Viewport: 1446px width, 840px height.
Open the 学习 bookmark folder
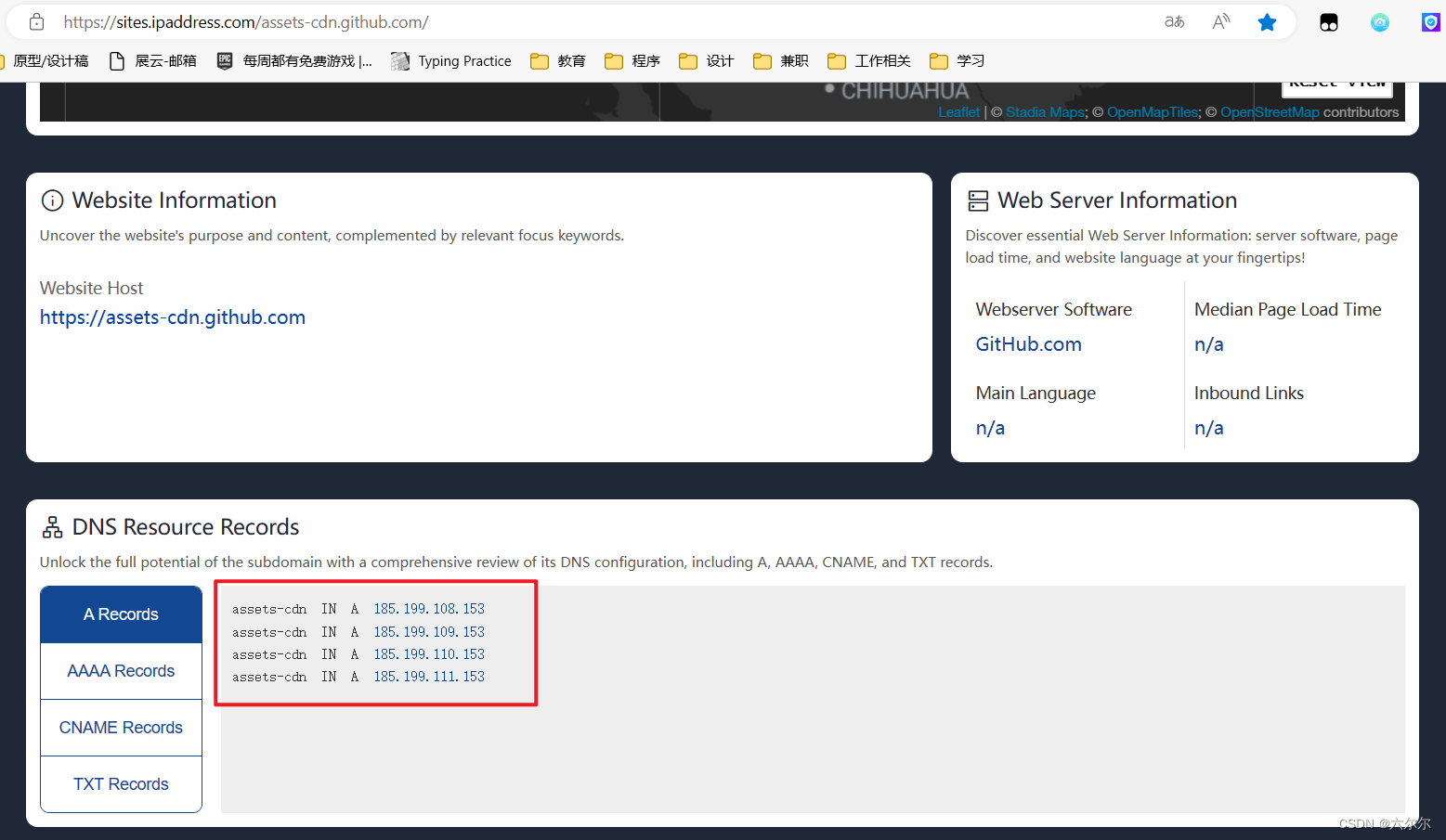[957, 61]
